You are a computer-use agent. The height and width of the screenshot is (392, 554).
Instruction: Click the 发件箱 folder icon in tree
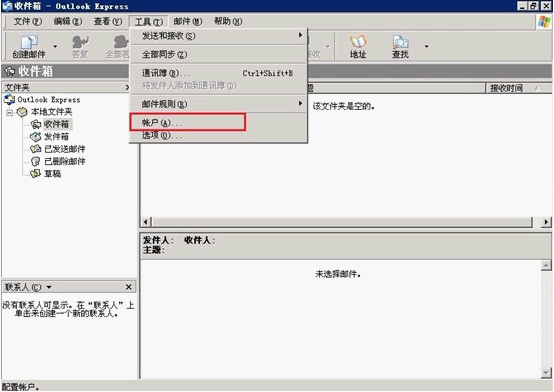36,136
